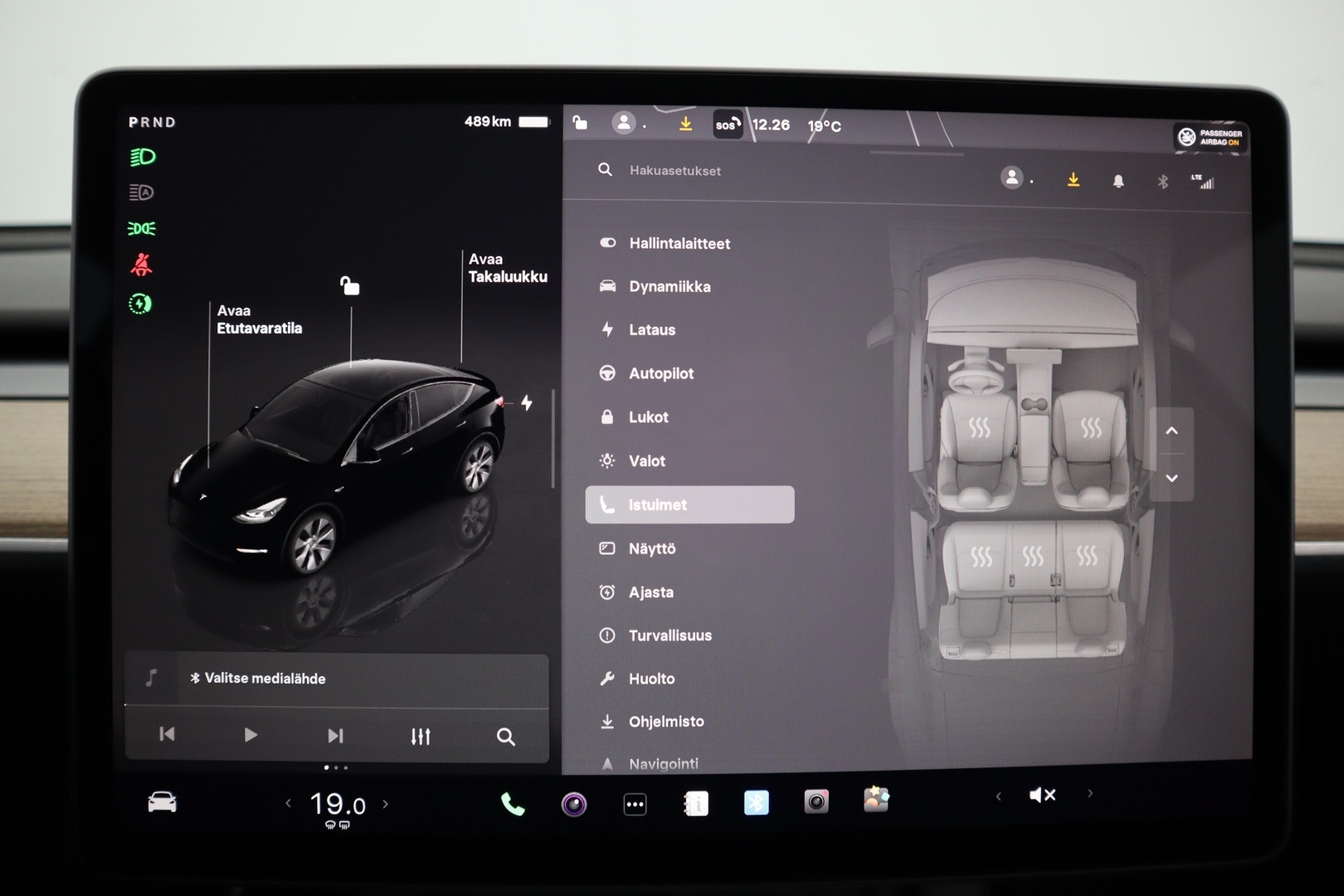Lower cabin temperature with the left arrow
This screenshot has height=896, width=1344.
point(289,803)
